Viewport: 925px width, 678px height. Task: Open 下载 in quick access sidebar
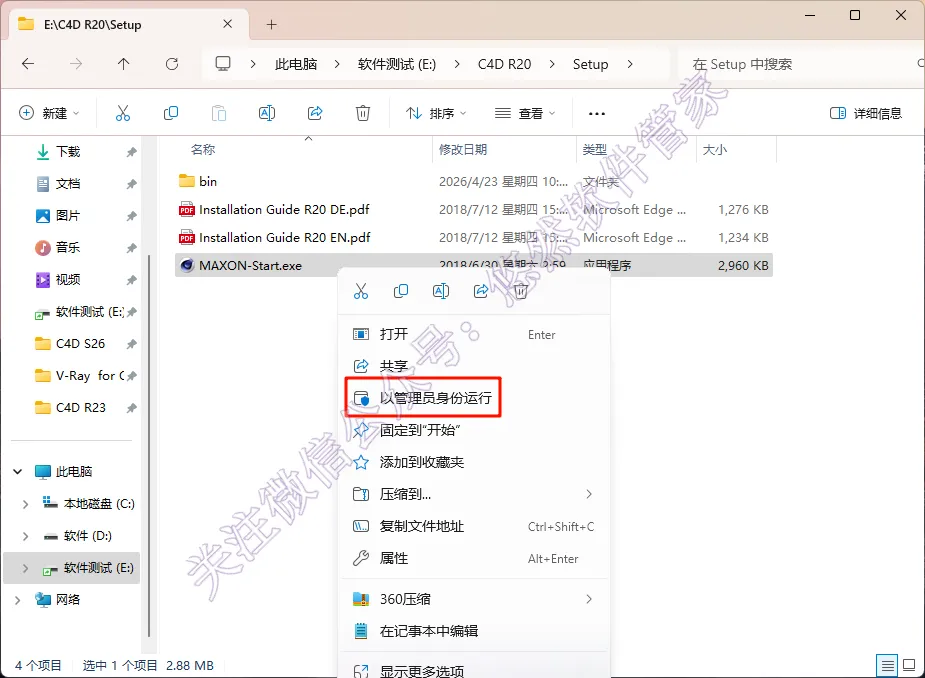(68, 152)
